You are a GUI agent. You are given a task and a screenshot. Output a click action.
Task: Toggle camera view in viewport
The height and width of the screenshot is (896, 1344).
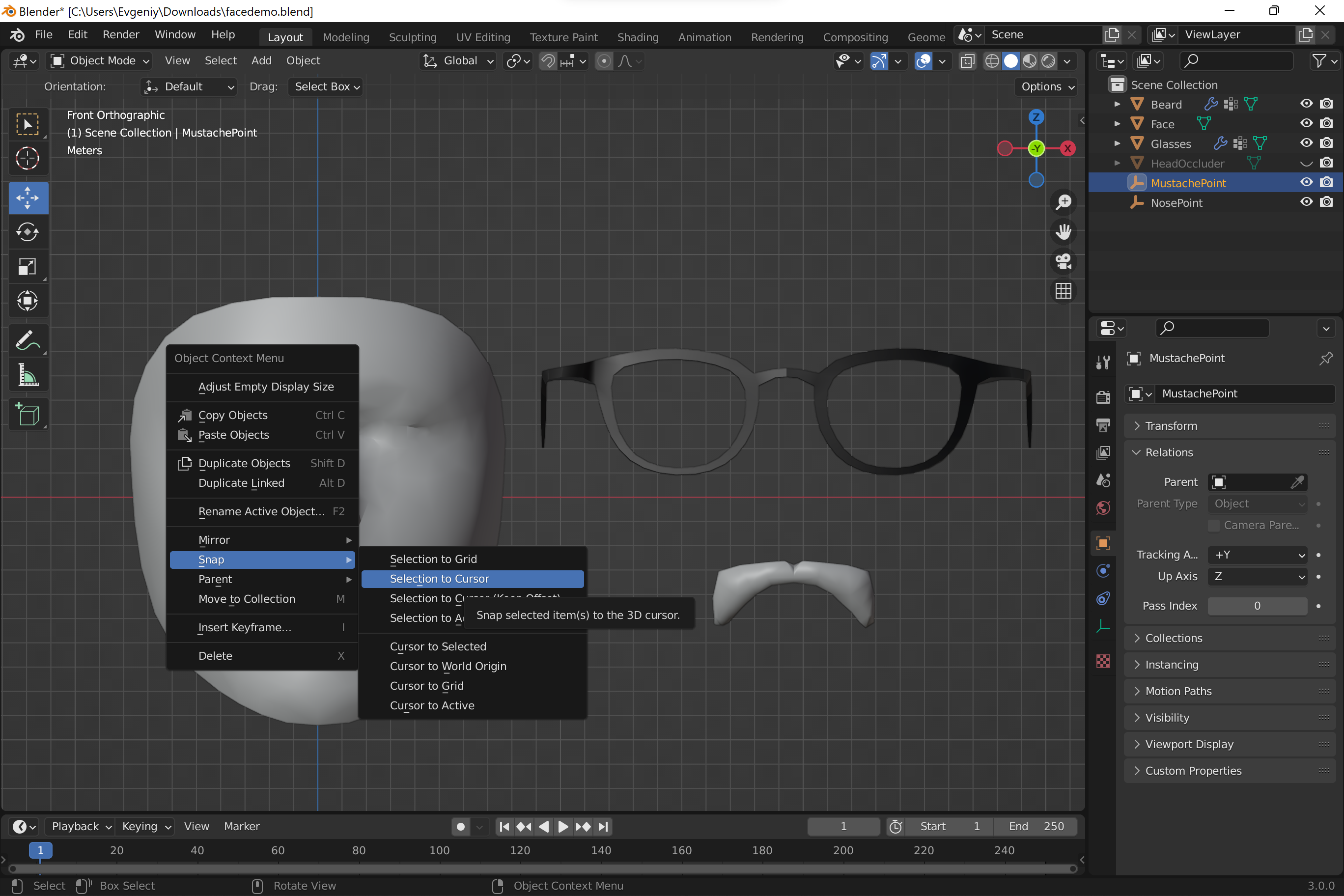[x=1063, y=262]
